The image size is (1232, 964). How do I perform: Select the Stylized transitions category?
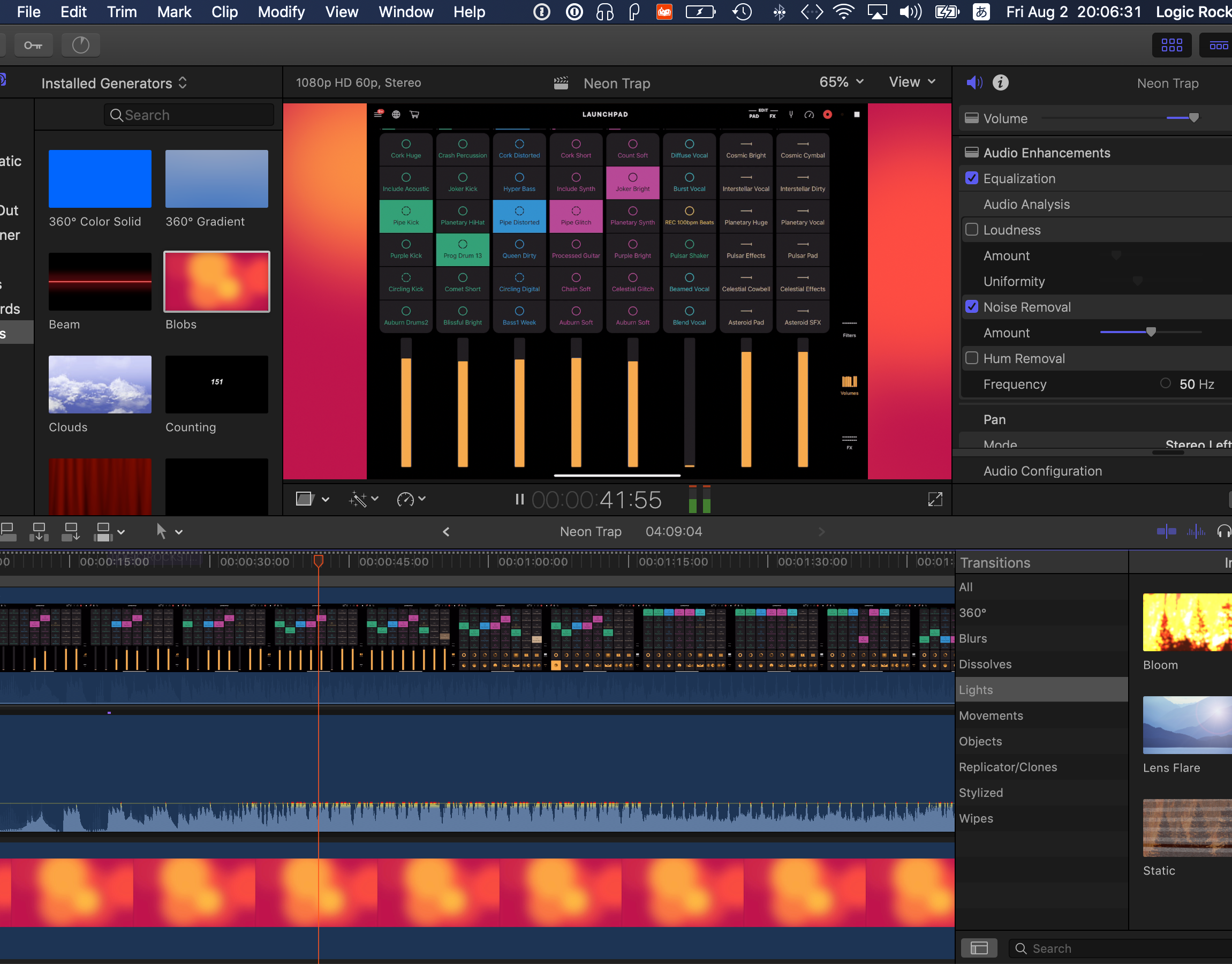(x=1041, y=793)
